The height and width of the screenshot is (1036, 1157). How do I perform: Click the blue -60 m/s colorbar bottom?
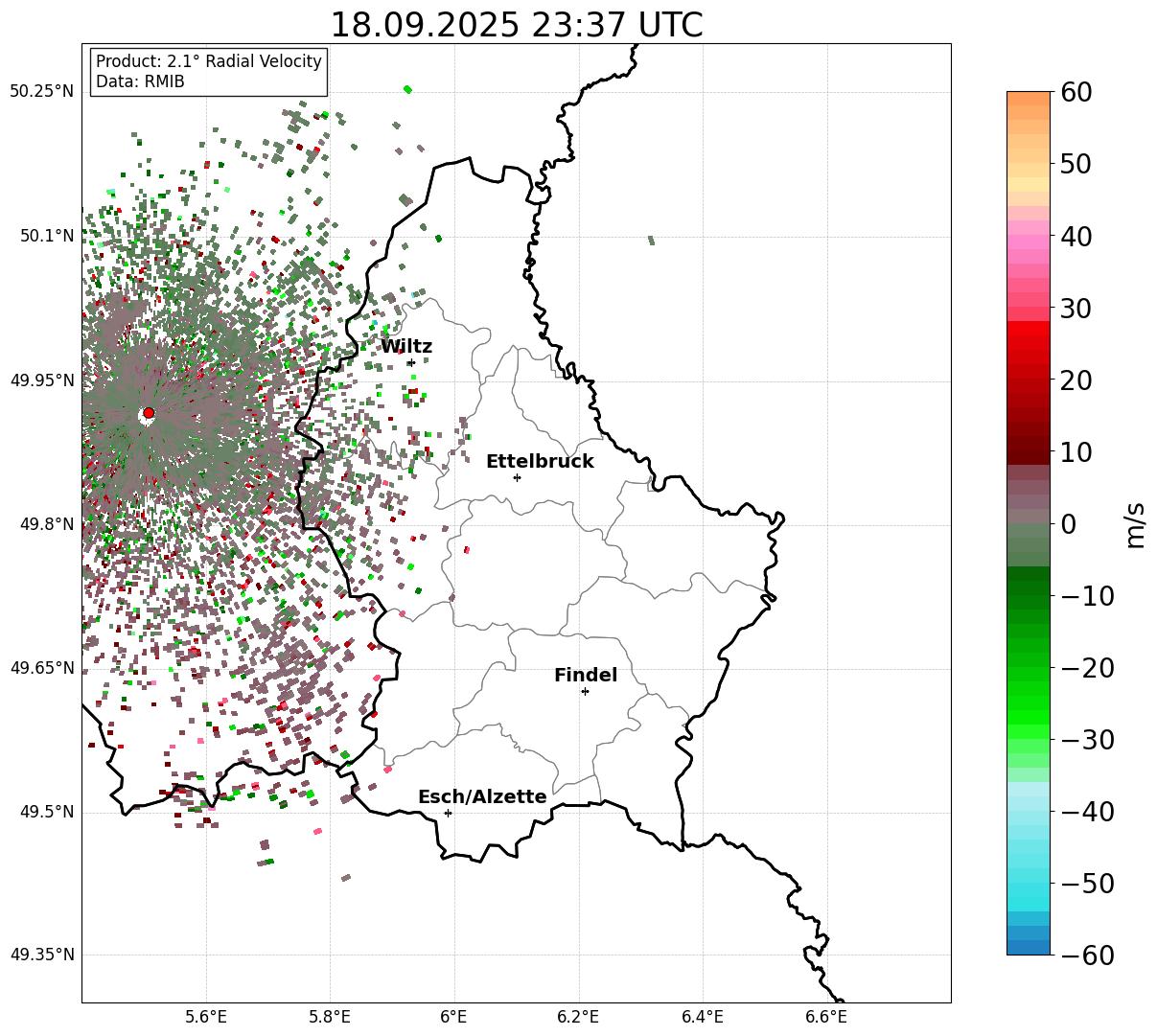1029,947
